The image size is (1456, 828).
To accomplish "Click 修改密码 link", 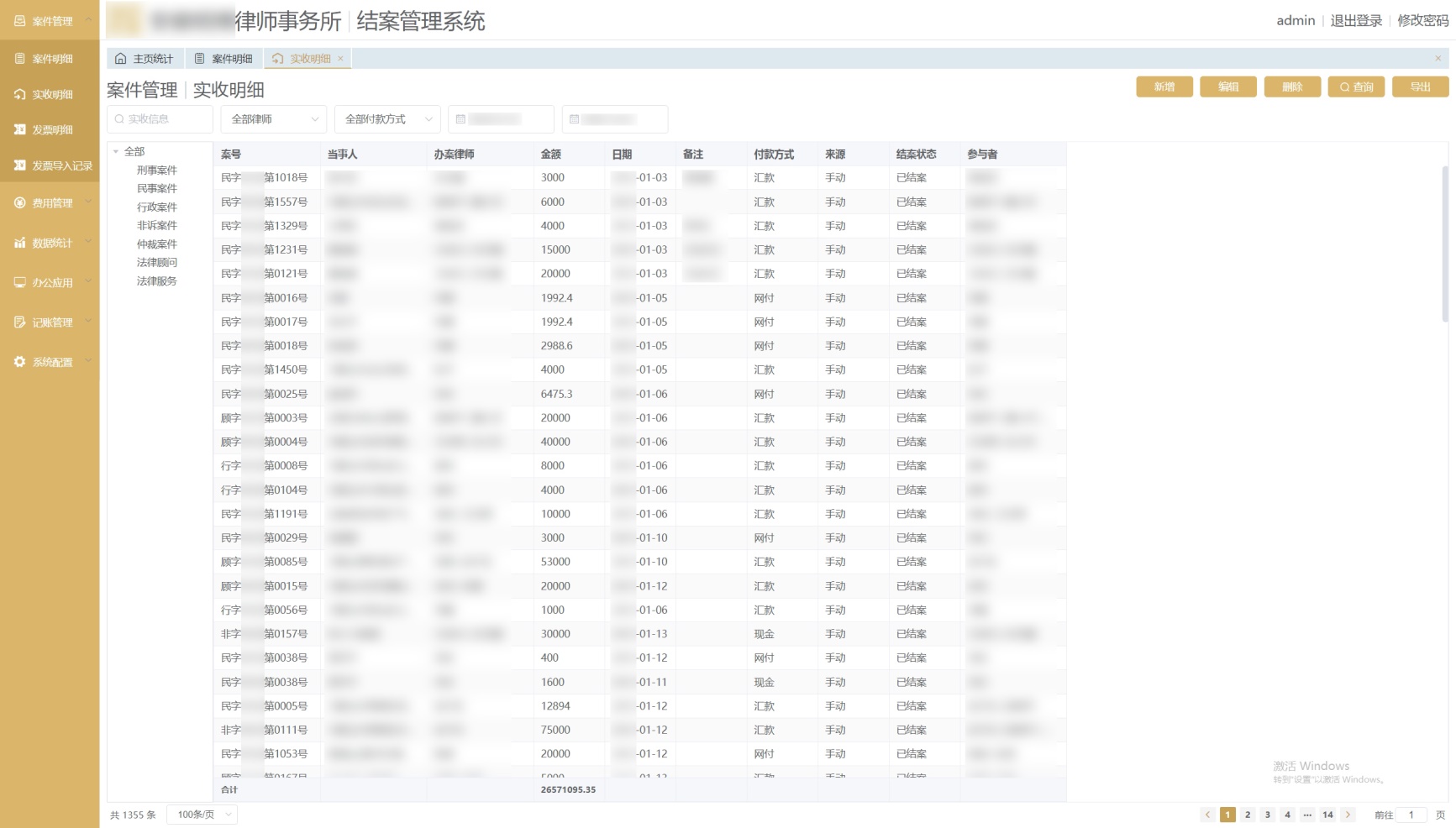I will (x=1422, y=21).
